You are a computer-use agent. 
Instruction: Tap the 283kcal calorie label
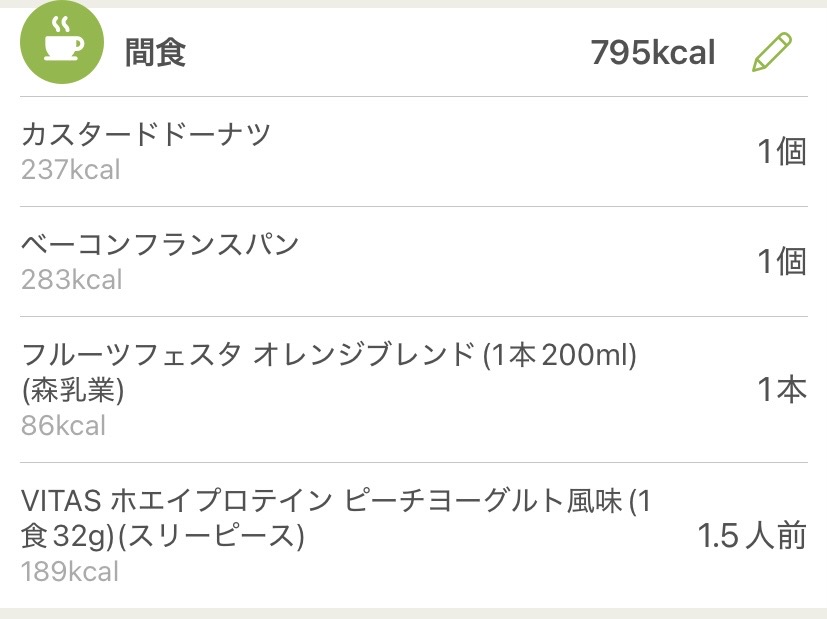point(71,279)
